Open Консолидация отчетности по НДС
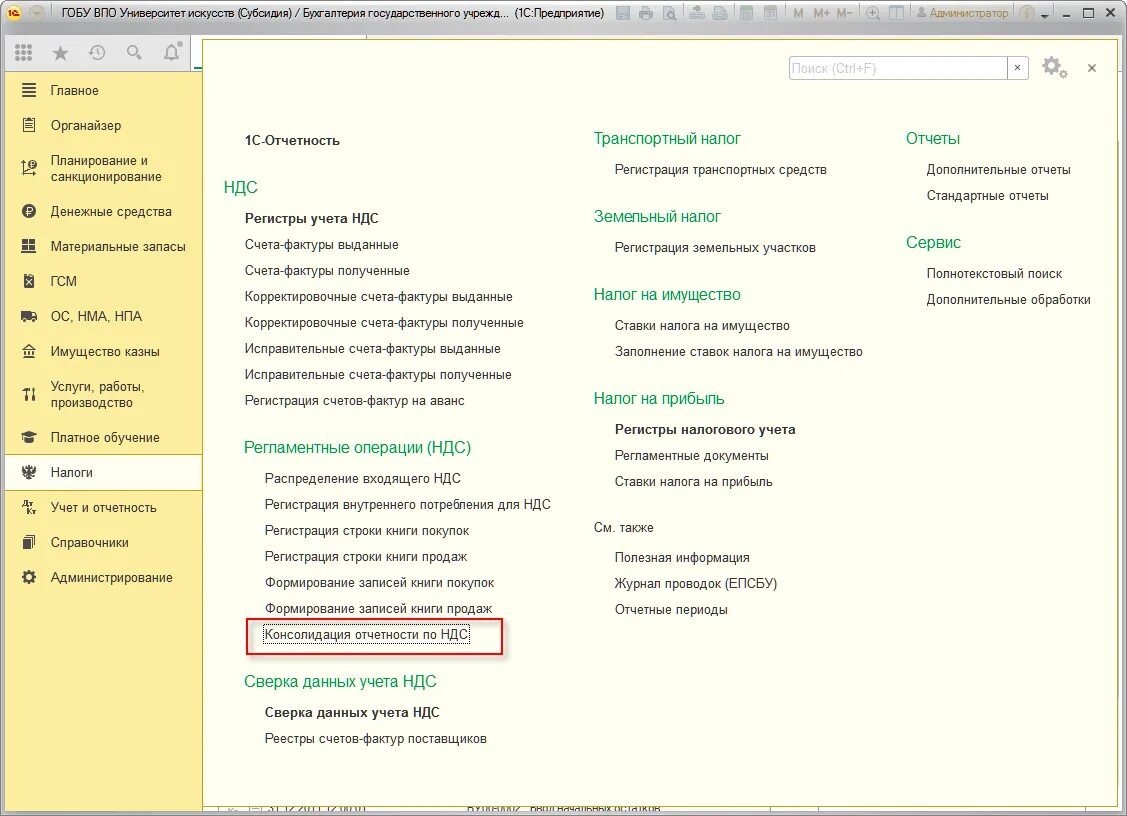The height and width of the screenshot is (816, 1127). (367, 634)
